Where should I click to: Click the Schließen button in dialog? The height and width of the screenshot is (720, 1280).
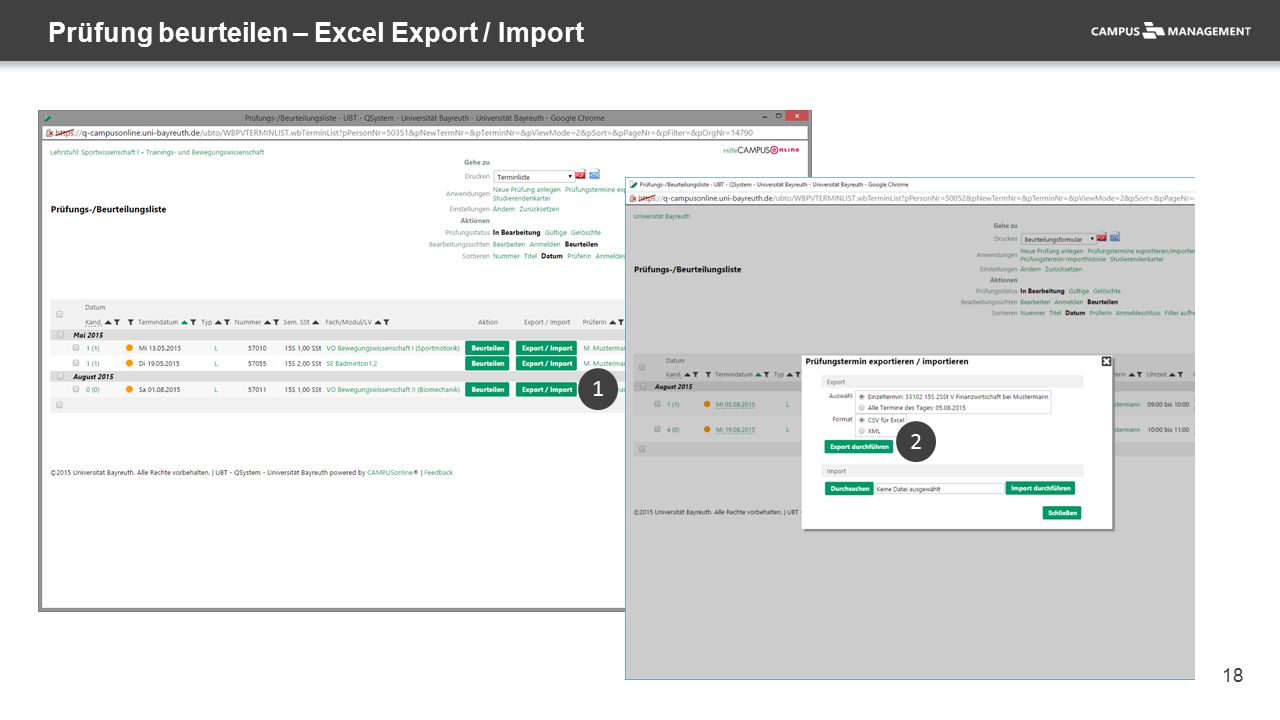[x=1062, y=513]
